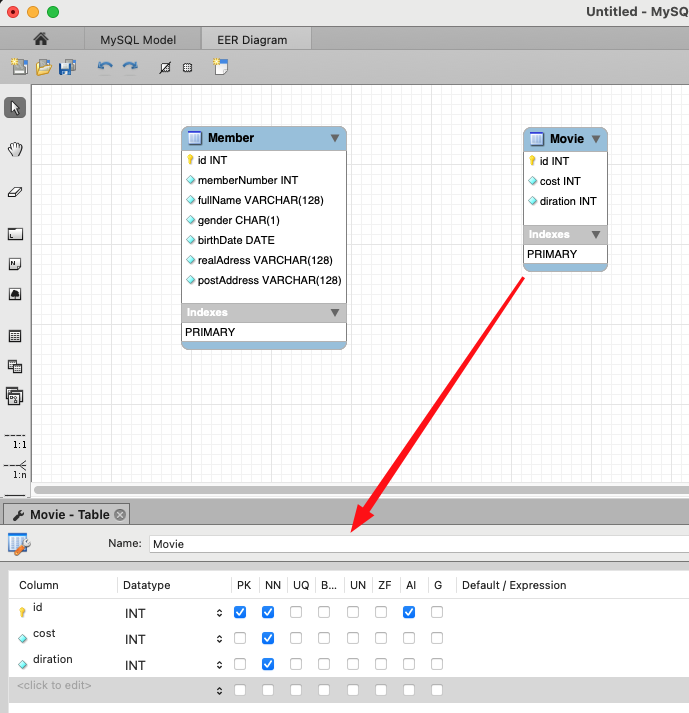Image resolution: width=689 pixels, height=713 pixels.
Task: Close the Movie - Table editor tab
Action: pyautogui.click(x=120, y=515)
